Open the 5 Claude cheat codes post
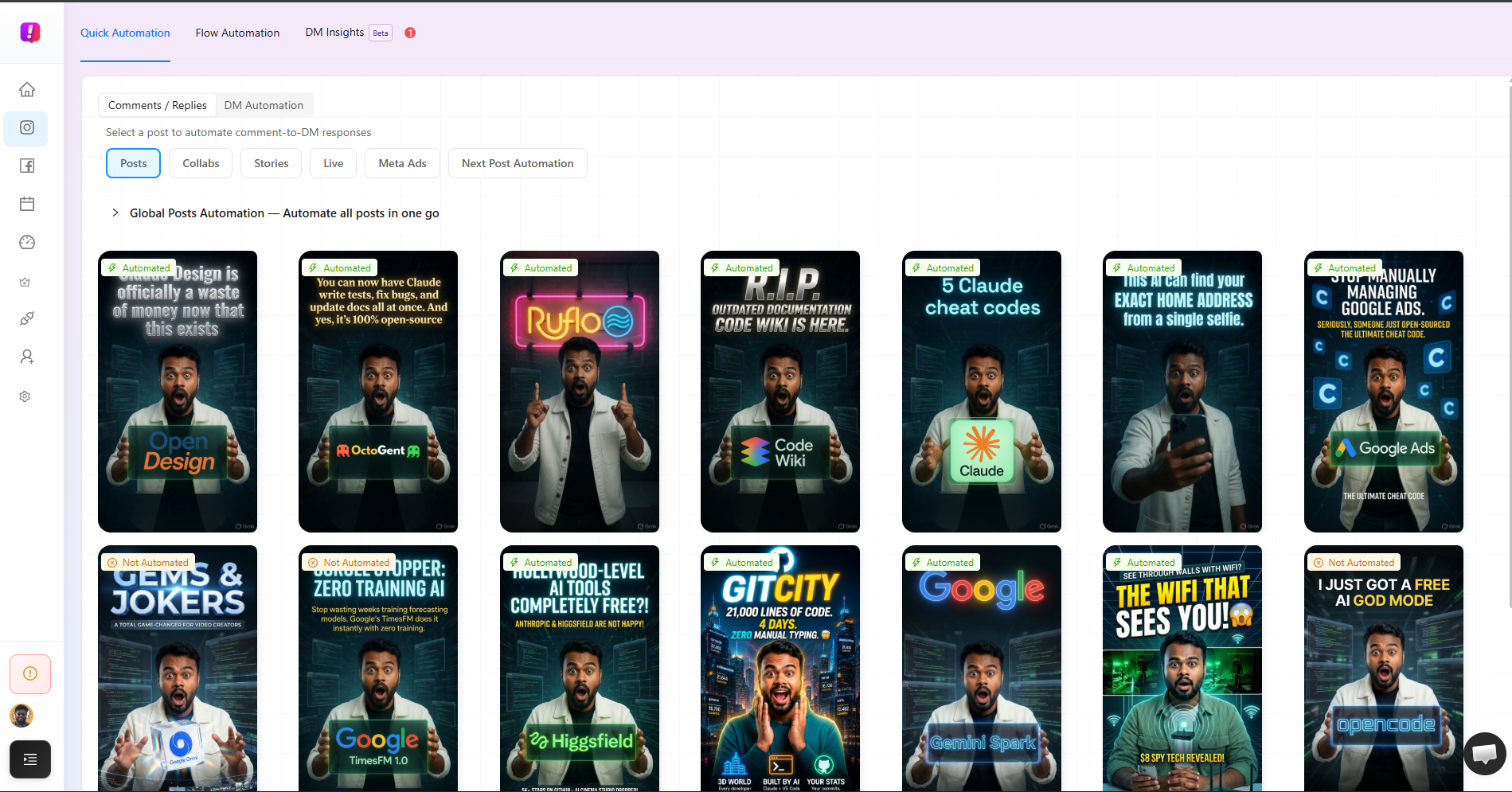The width and height of the screenshot is (1512, 792). [x=982, y=392]
